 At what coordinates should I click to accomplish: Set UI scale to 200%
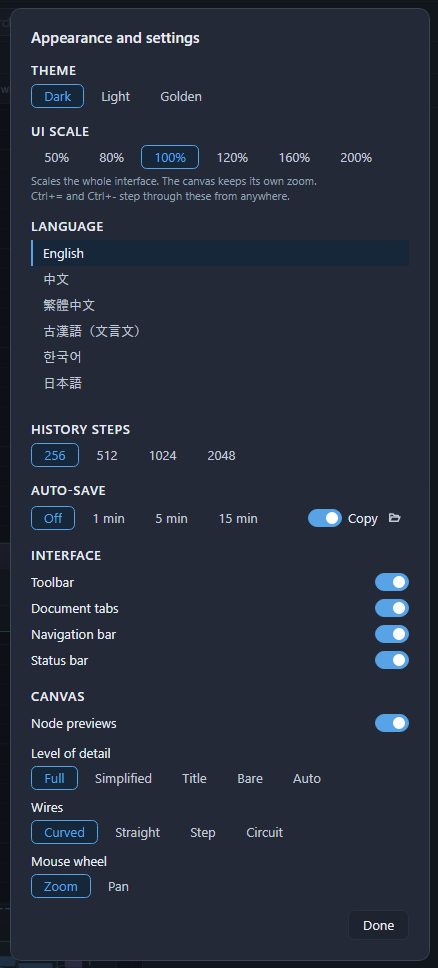click(356, 157)
